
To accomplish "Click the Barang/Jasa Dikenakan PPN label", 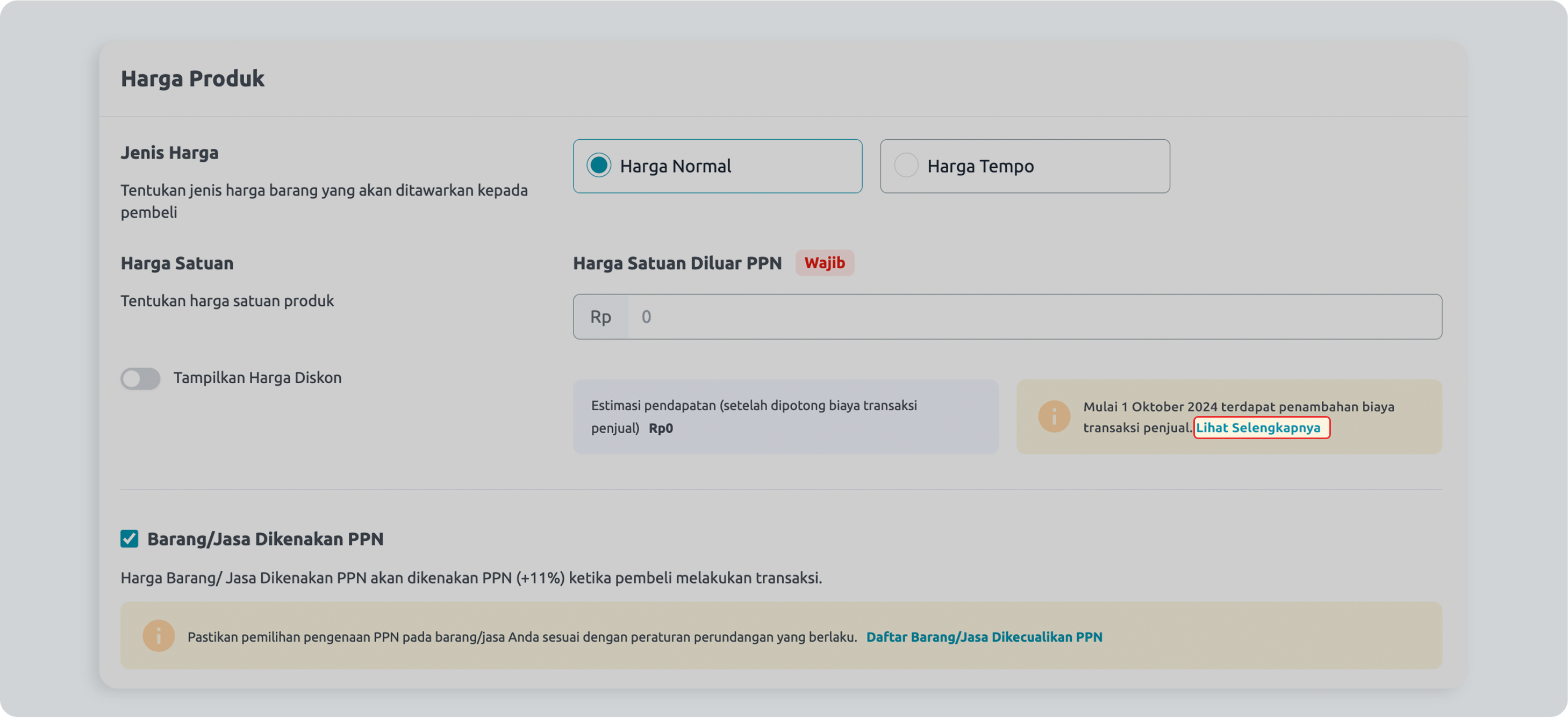I will [x=265, y=539].
